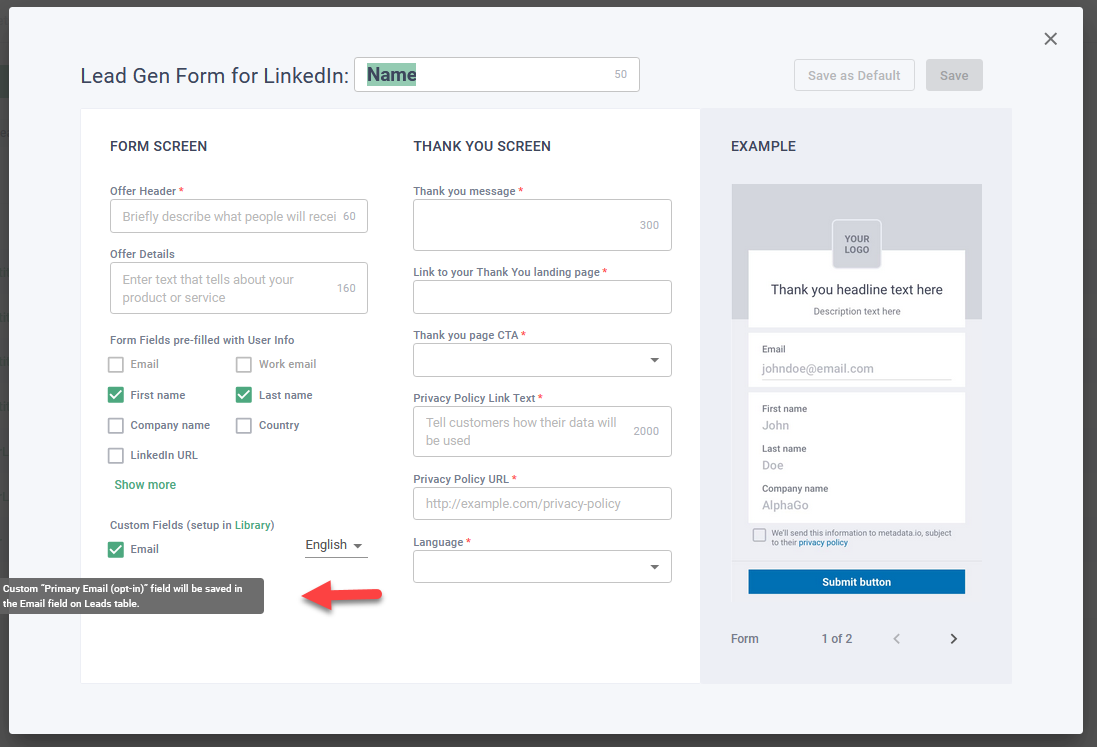1097x747 pixels.
Task: Open the English custom field language selector
Action: pyautogui.click(x=335, y=545)
